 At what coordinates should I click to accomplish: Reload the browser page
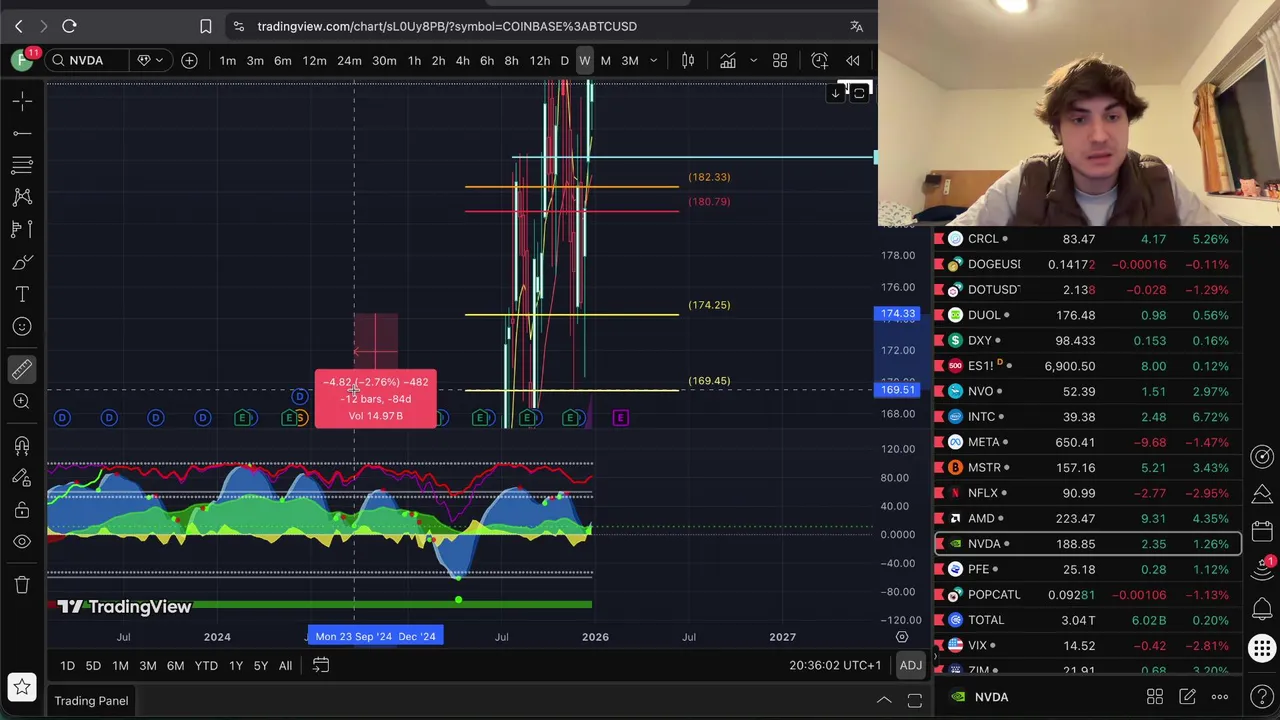pos(69,26)
